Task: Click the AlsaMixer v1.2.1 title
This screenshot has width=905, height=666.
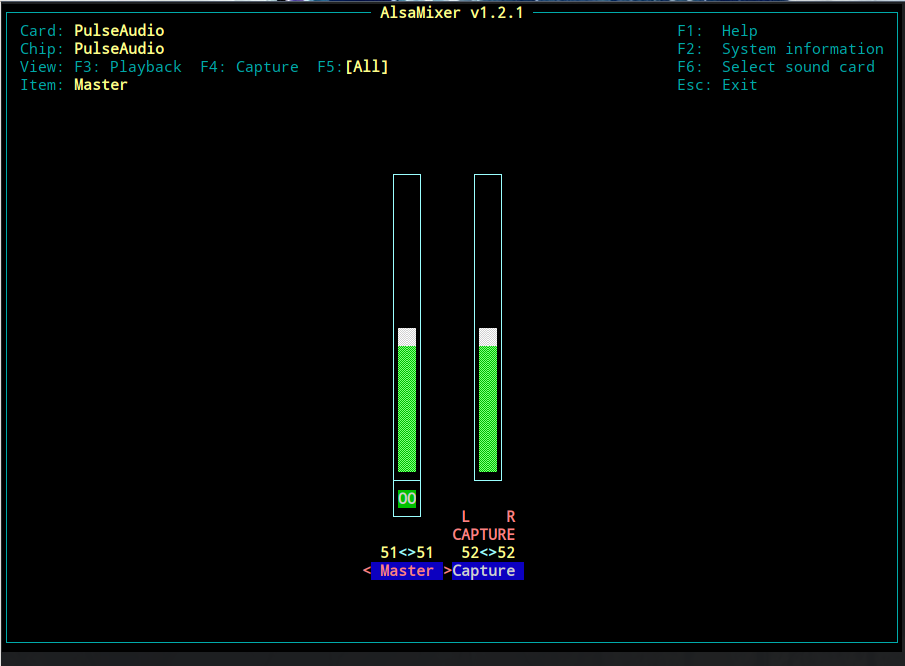Action: pyautogui.click(x=452, y=13)
